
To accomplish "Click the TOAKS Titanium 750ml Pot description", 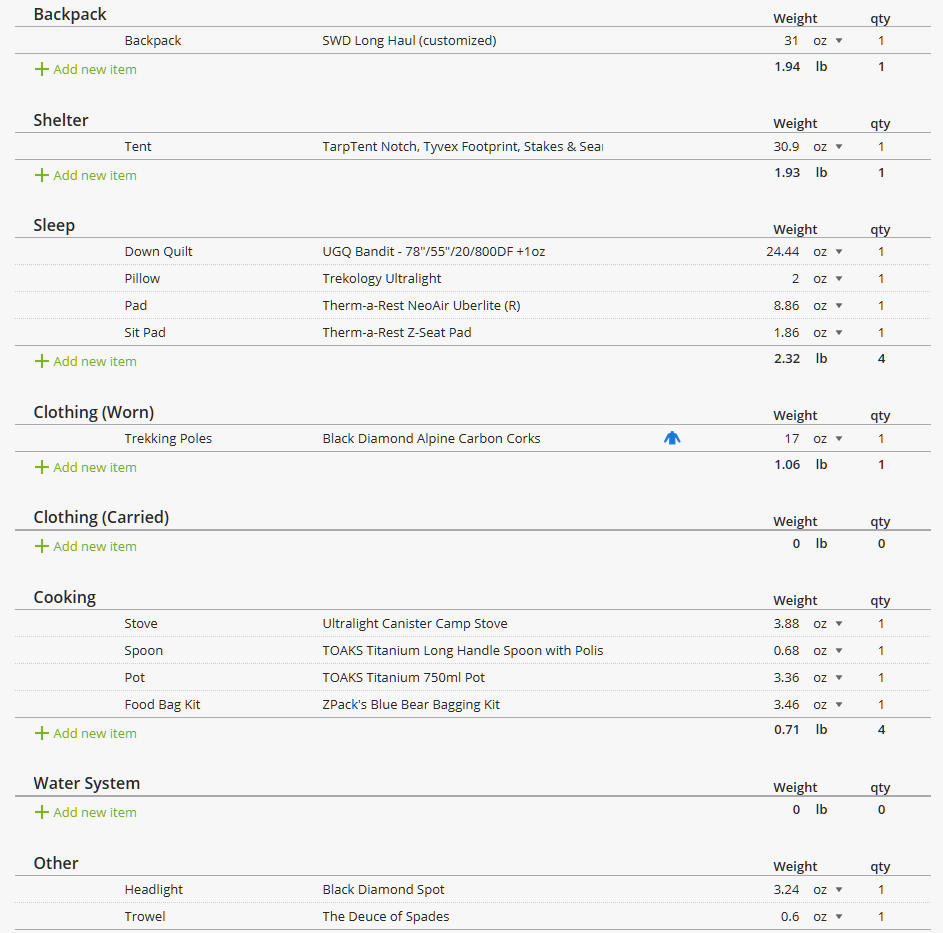I will click(404, 678).
